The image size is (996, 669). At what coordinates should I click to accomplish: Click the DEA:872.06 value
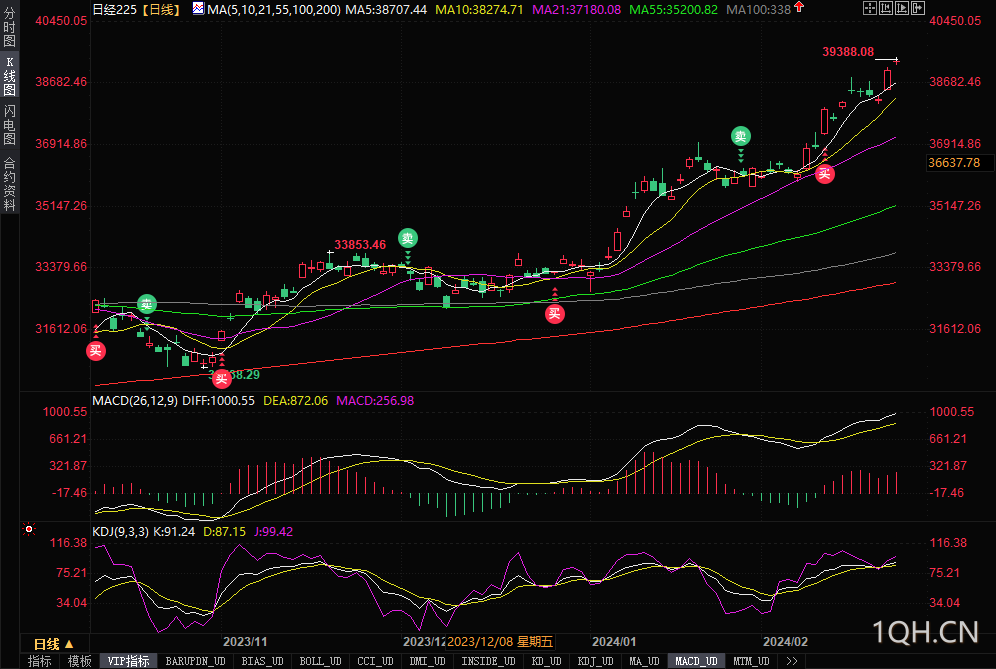295,401
